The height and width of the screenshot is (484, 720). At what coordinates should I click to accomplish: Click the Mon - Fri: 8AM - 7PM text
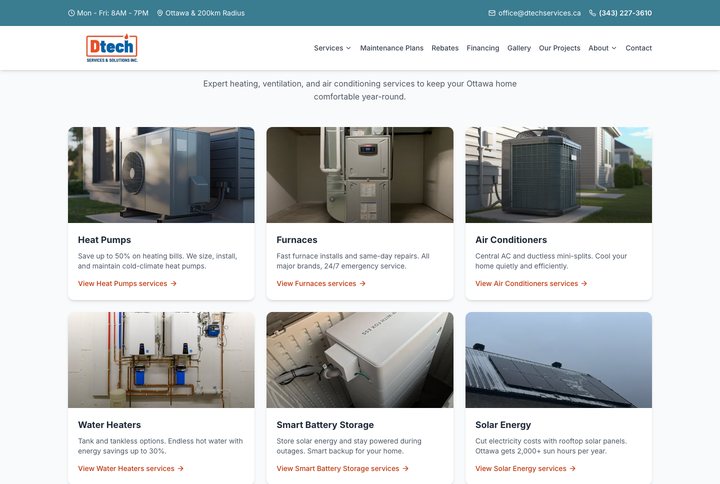112,13
